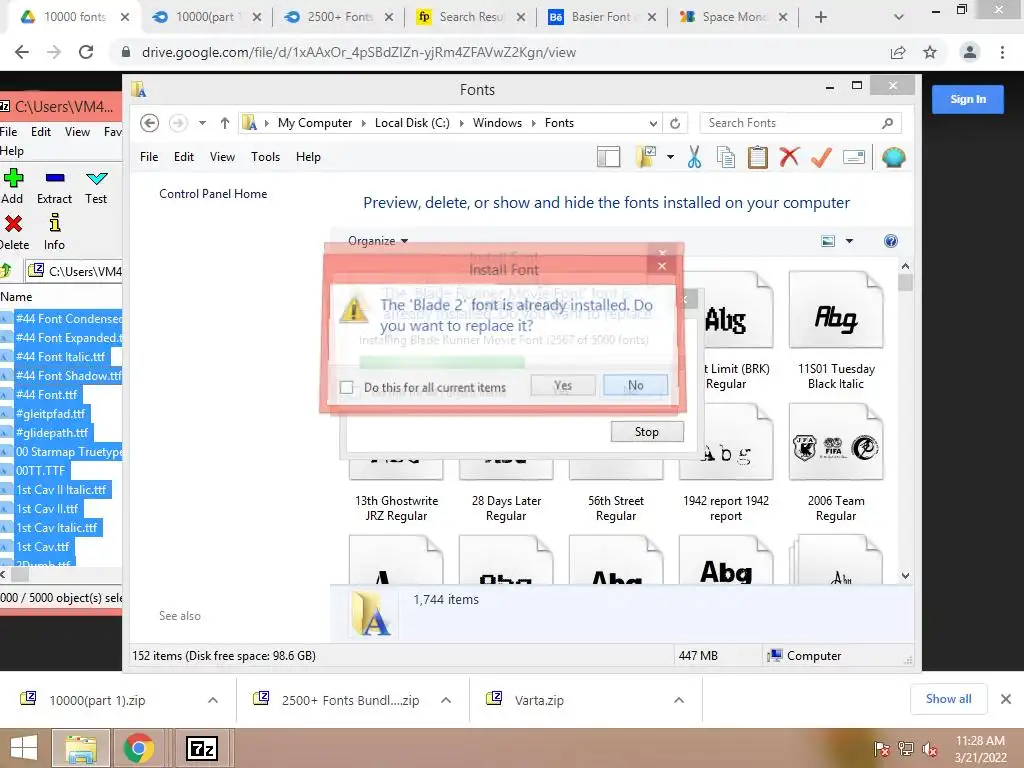Go up one folder level in Fonts window
The height and width of the screenshot is (768, 1024).
point(225,123)
